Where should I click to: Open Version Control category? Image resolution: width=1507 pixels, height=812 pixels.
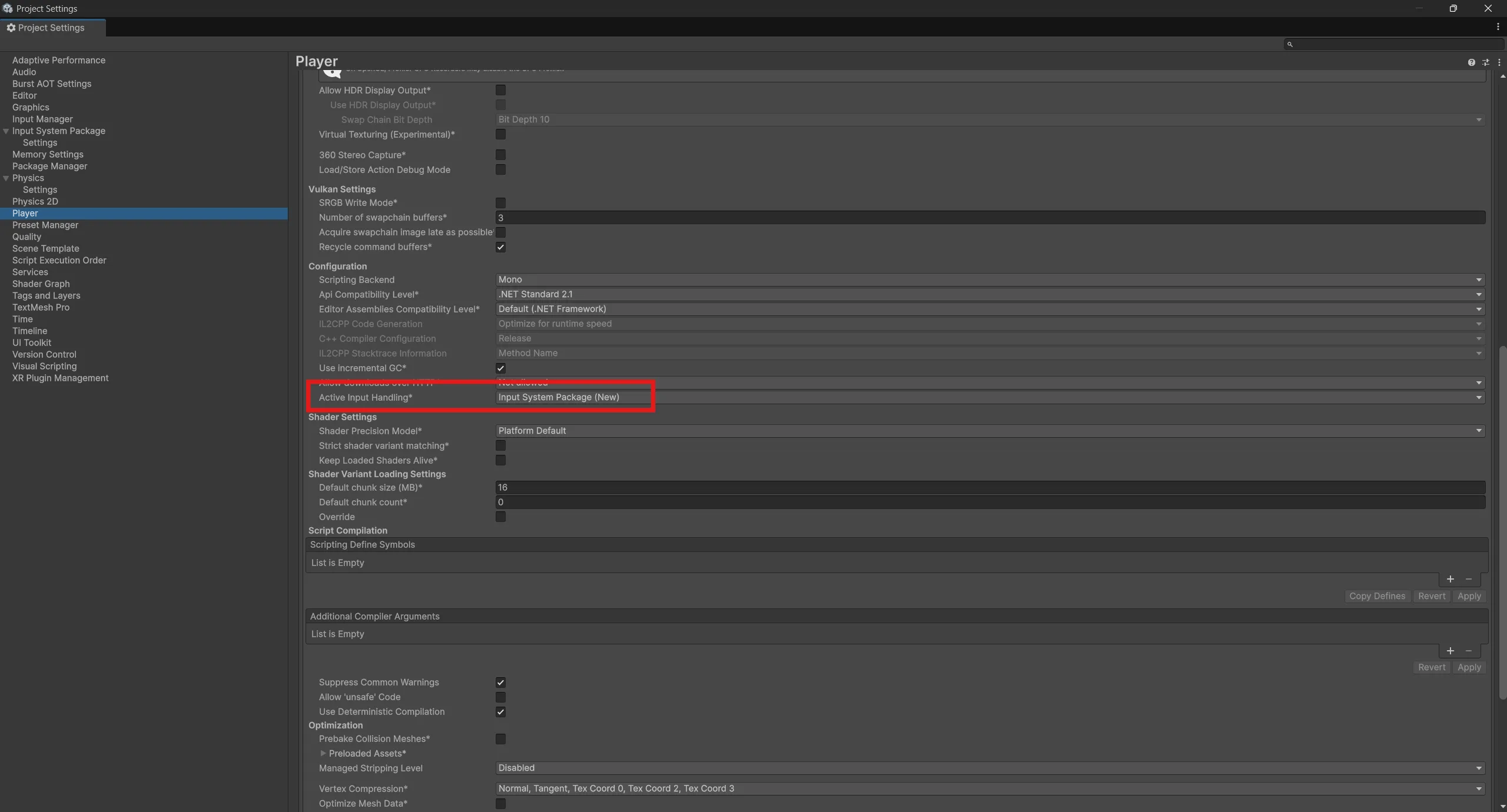tap(44, 354)
